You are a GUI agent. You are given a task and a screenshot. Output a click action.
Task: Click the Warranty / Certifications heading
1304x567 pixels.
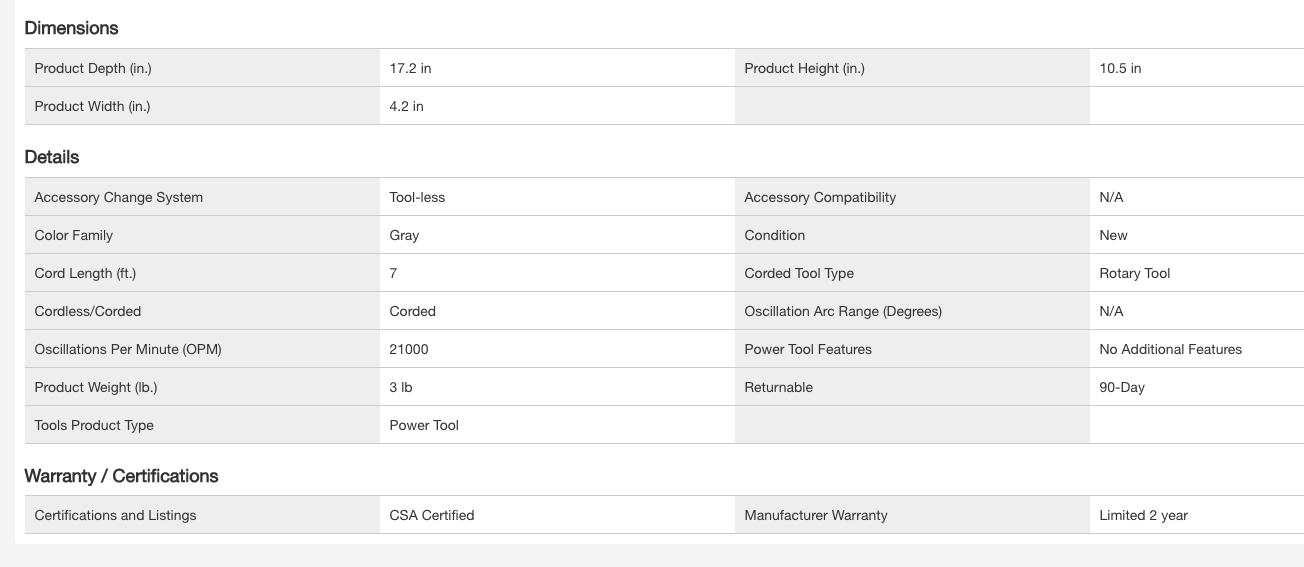[121, 476]
